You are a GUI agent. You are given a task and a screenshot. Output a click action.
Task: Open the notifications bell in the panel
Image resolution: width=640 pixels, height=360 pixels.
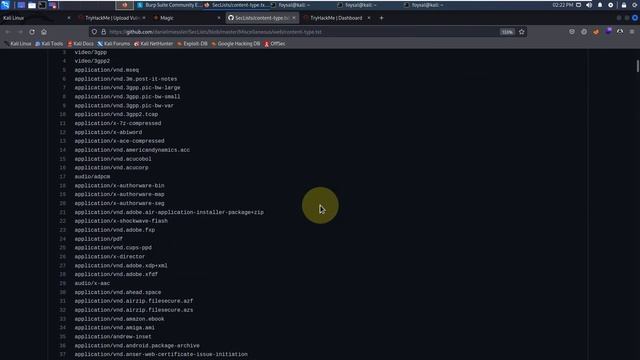(600, 5)
